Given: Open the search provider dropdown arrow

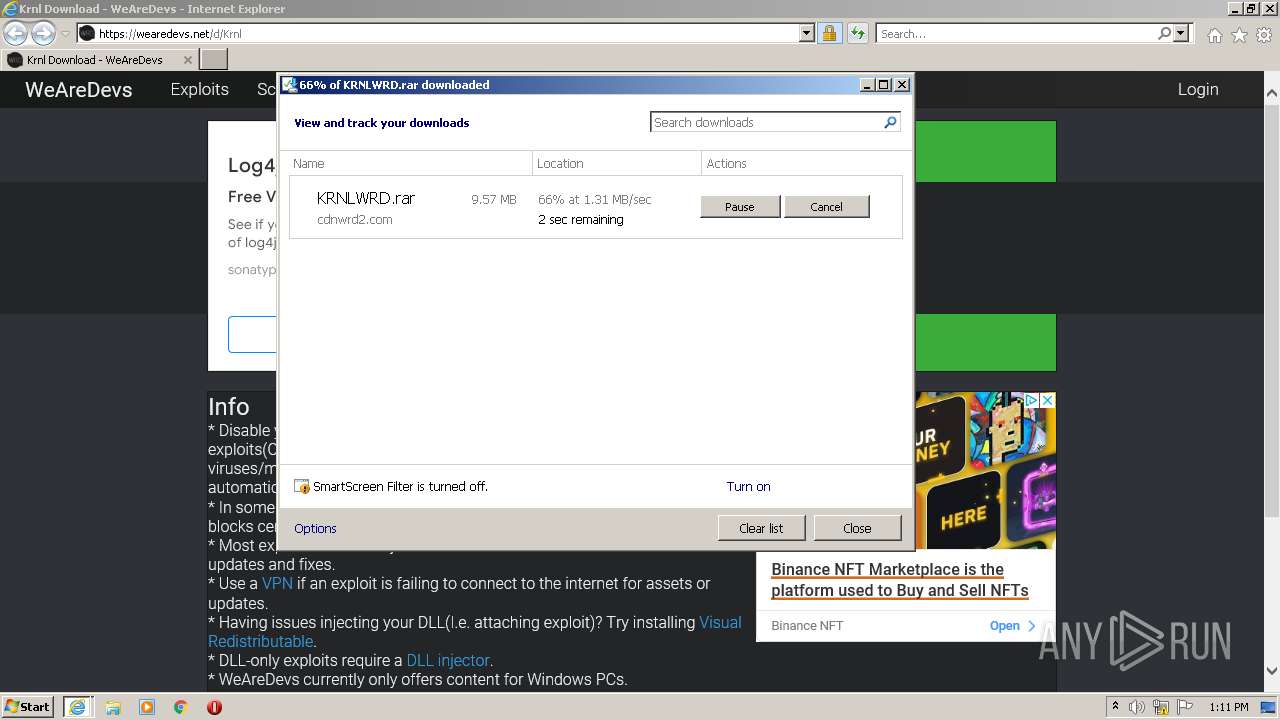Looking at the screenshot, I should coord(1181,33).
